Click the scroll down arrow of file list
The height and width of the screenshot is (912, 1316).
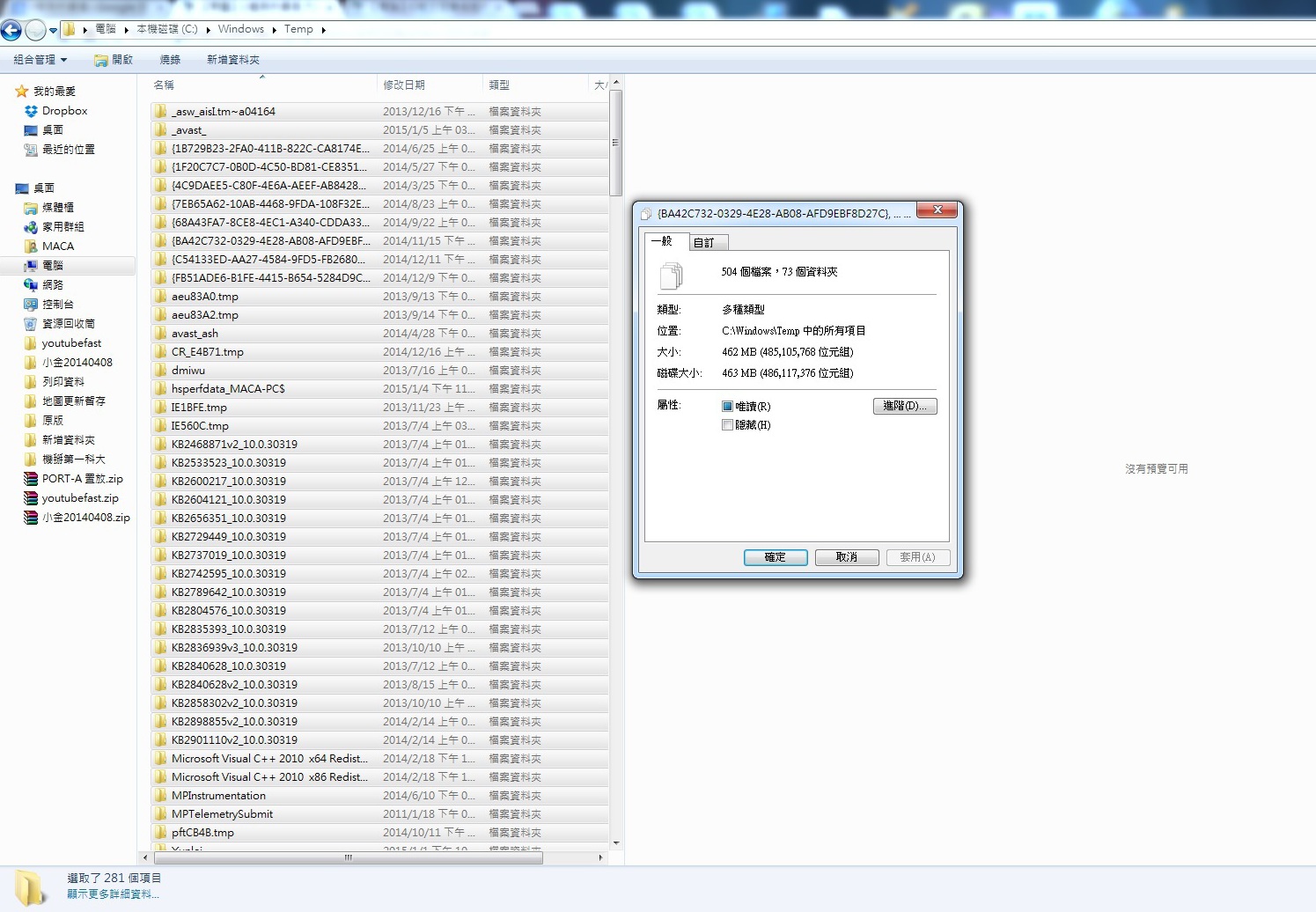coord(616,843)
